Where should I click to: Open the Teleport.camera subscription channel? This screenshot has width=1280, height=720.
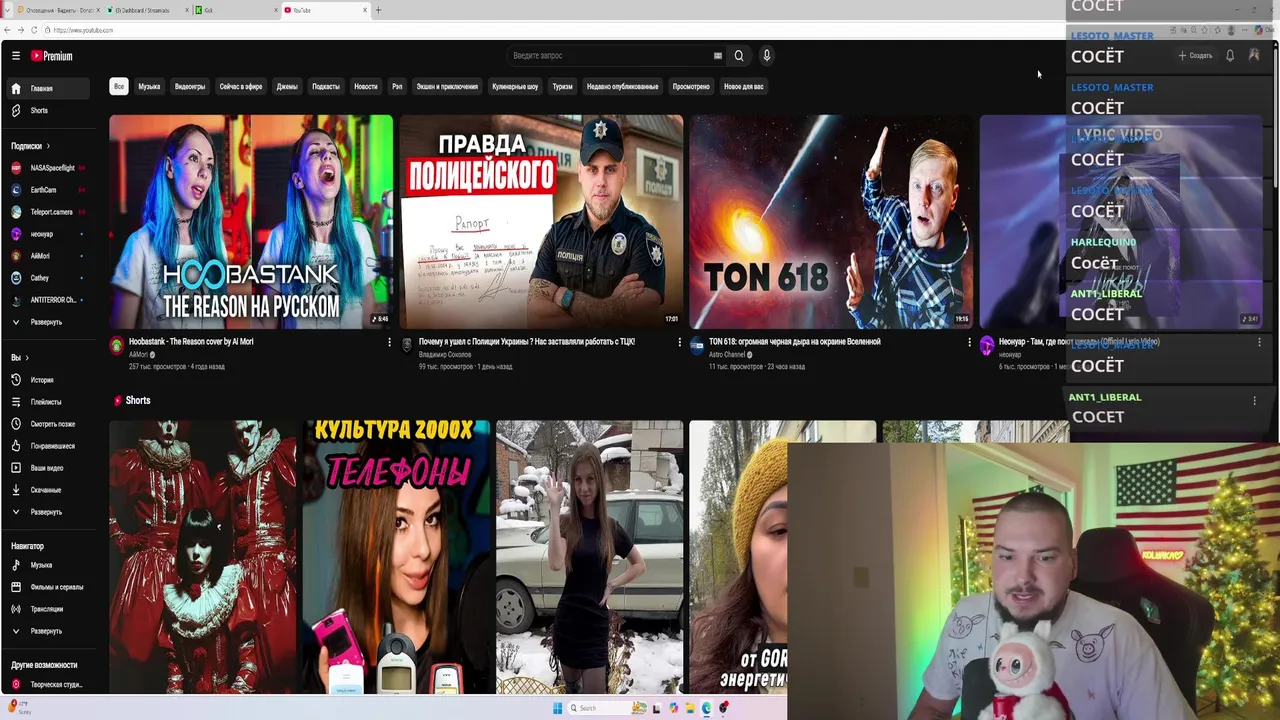point(46,212)
